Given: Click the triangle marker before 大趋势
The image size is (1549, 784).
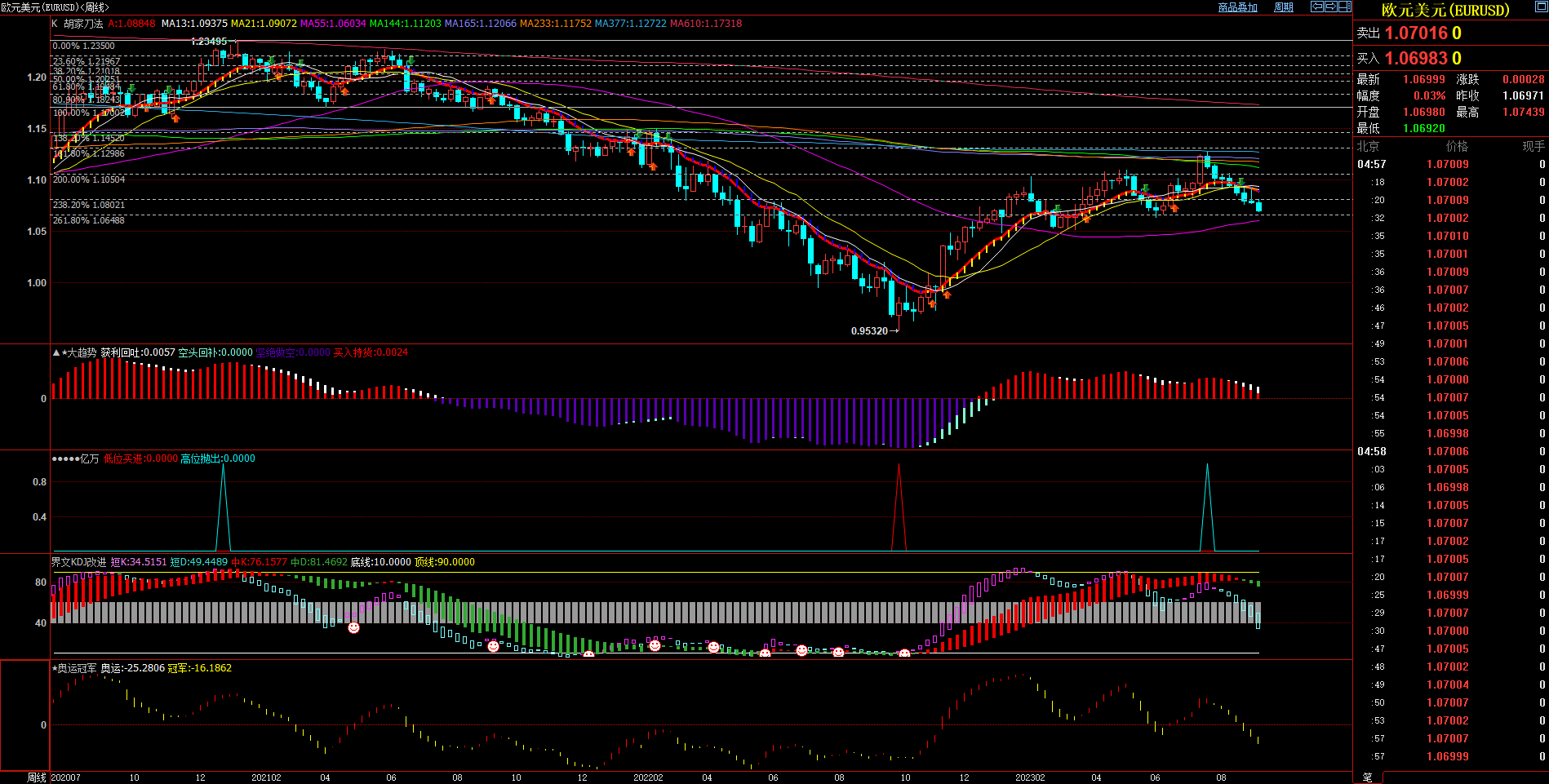Looking at the screenshot, I should pos(55,352).
